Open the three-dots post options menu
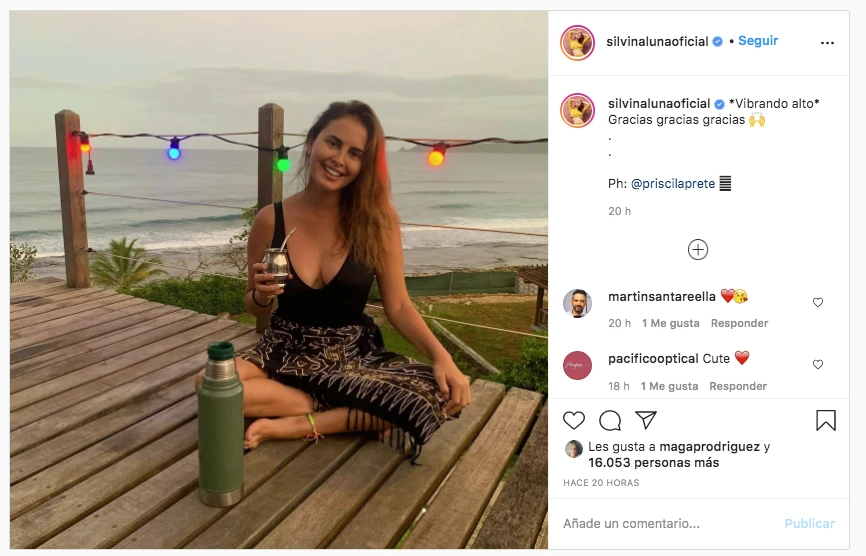This screenshot has width=866, height=556. pyautogui.click(x=827, y=43)
